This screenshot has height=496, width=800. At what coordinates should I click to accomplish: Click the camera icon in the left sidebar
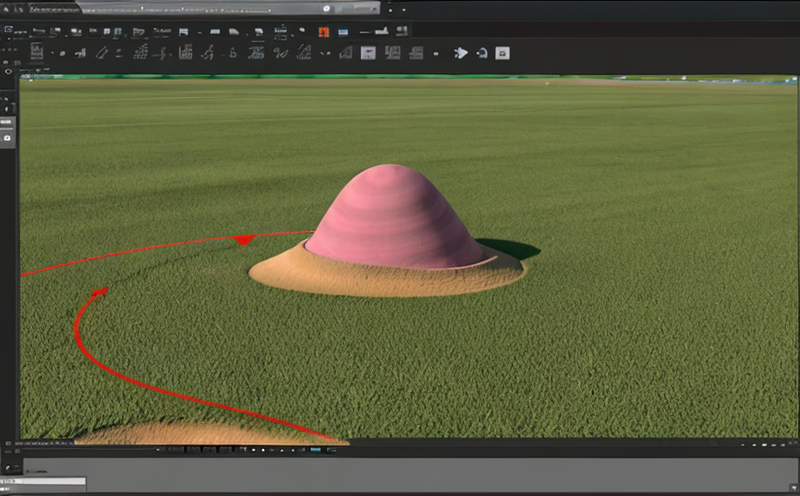coord(7,138)
